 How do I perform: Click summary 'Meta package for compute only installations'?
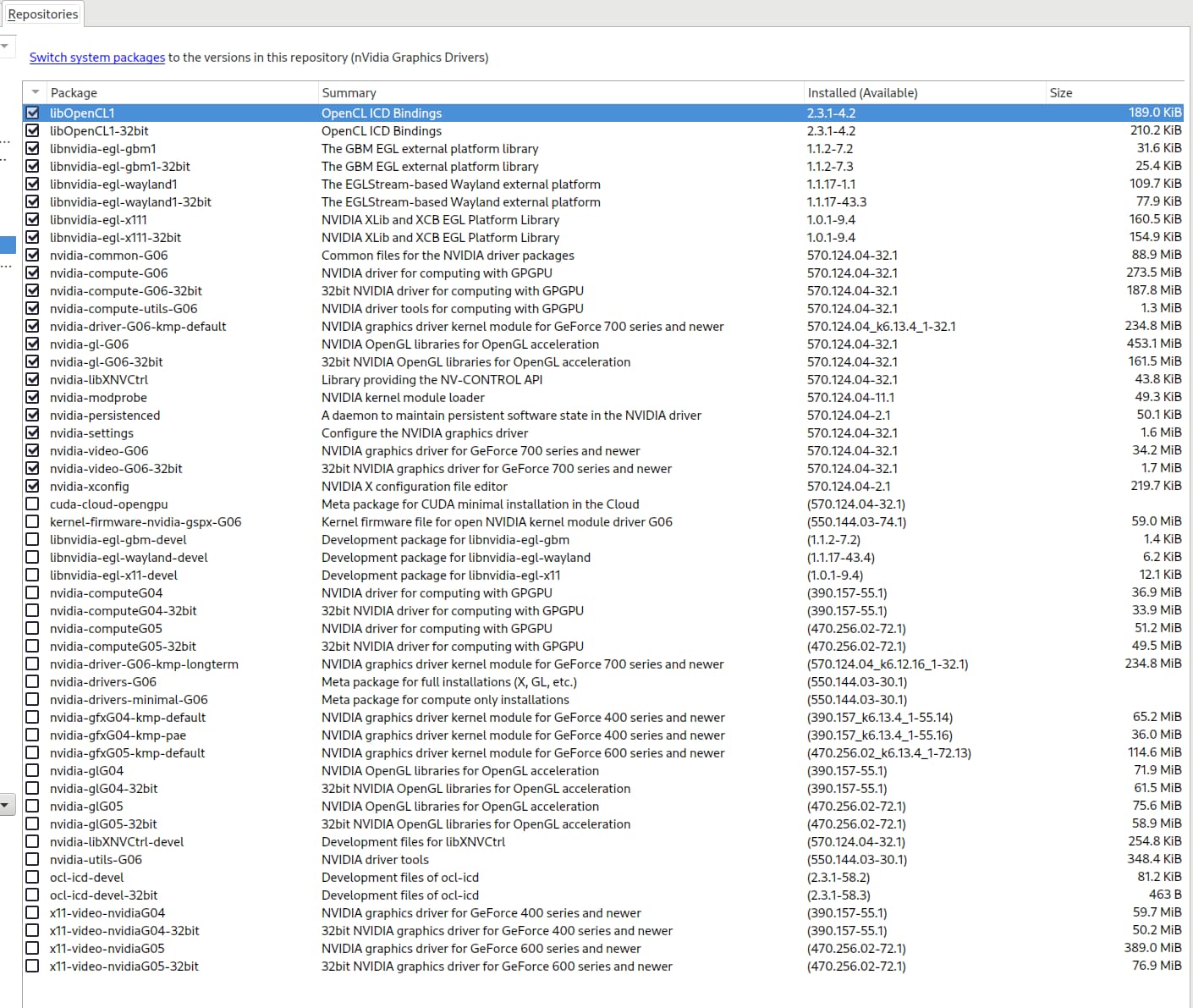[445, 699]
